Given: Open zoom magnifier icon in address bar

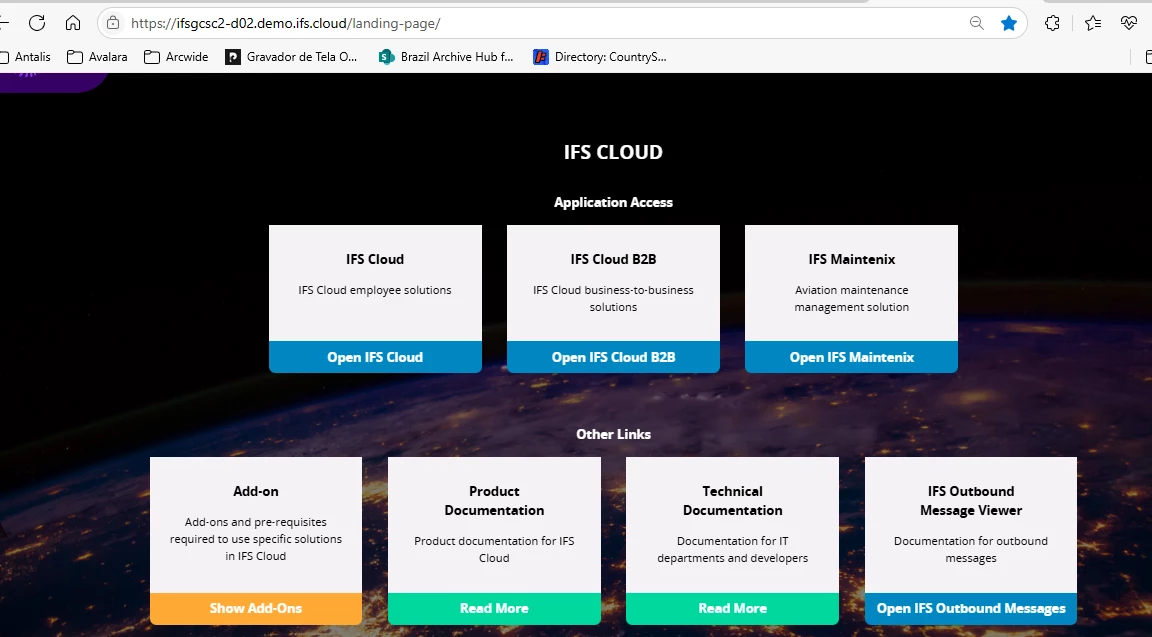Looking at the screenshot, I should [x=976, y=24].
